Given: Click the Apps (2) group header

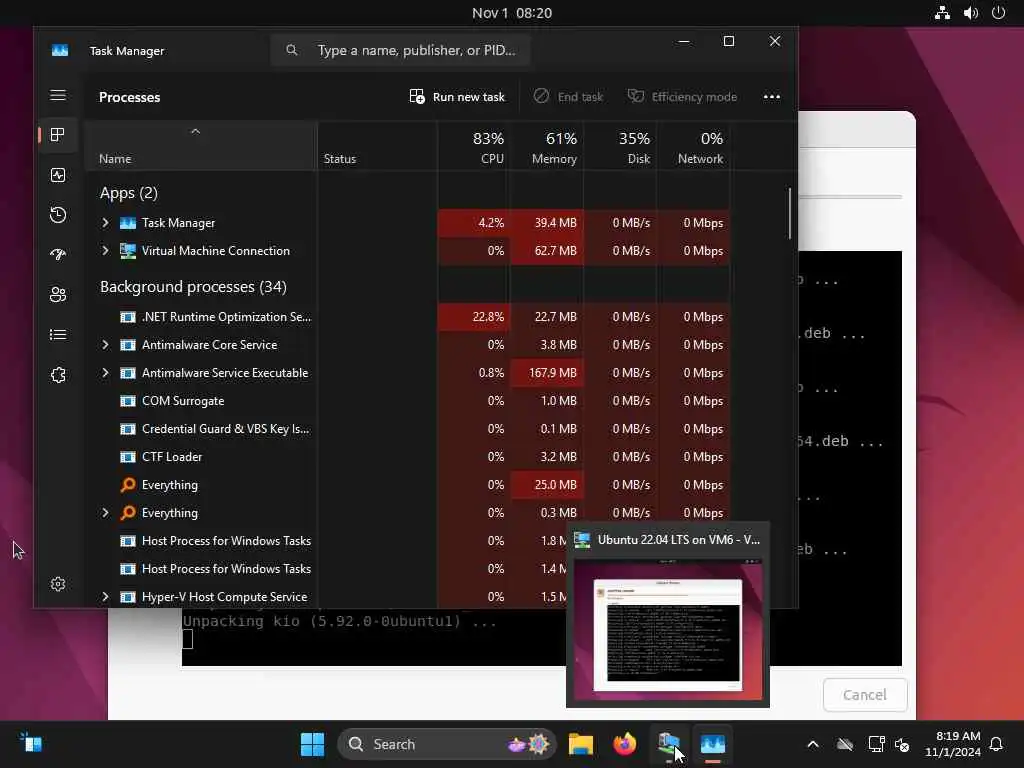Looking at the screenshot, I should (129, 193).
